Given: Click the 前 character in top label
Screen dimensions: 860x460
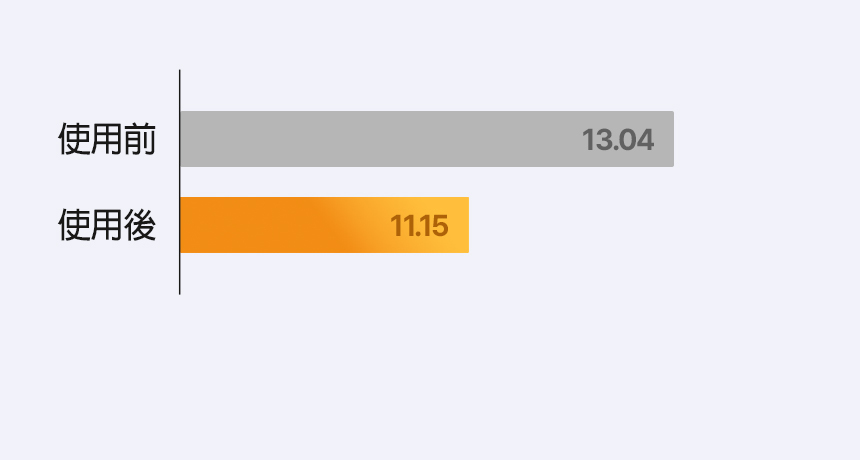Looking at the screenshot, I should (140, 139).
